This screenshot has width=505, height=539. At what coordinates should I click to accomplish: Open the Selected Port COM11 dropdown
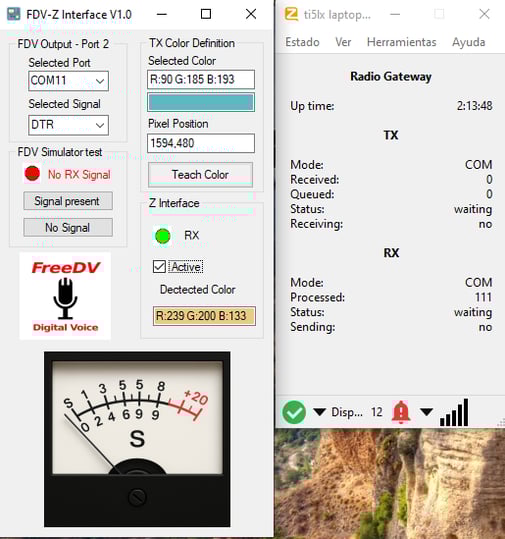click(68, 81)
